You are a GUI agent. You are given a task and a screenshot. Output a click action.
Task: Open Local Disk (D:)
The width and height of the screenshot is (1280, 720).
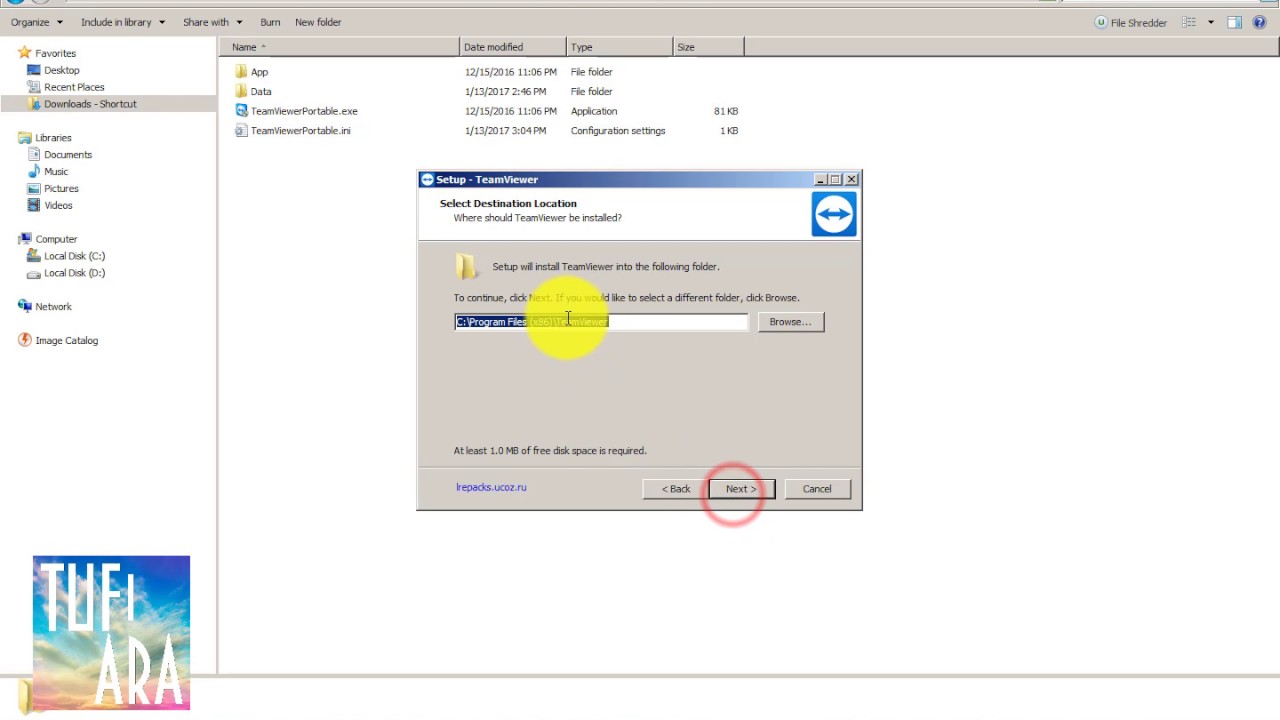pos(74,273)
